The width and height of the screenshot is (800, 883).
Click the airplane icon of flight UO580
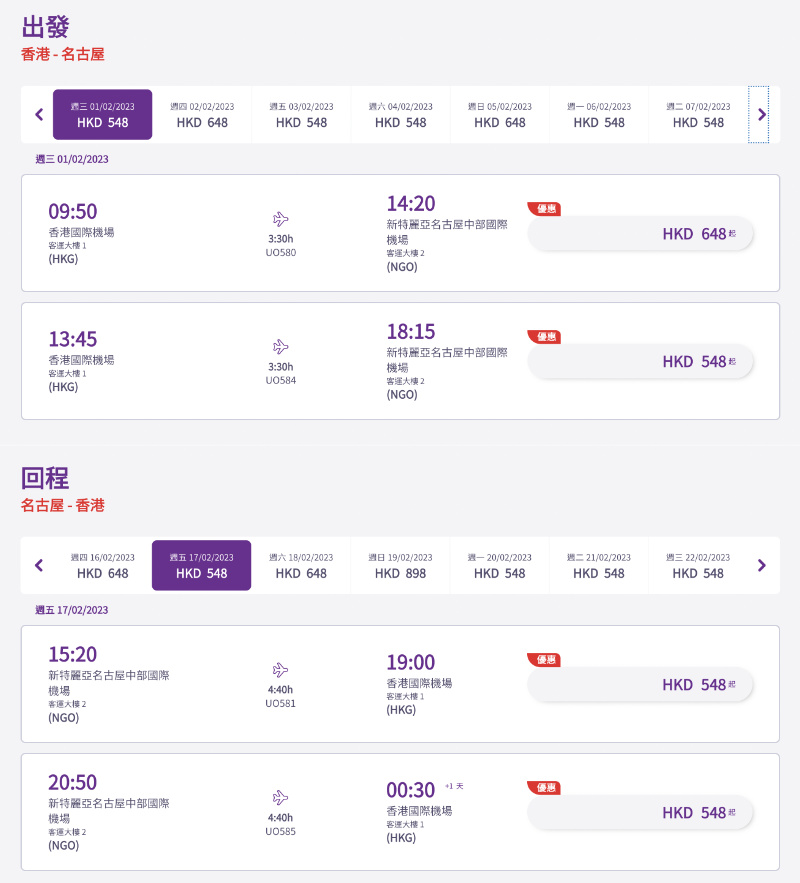280,218
